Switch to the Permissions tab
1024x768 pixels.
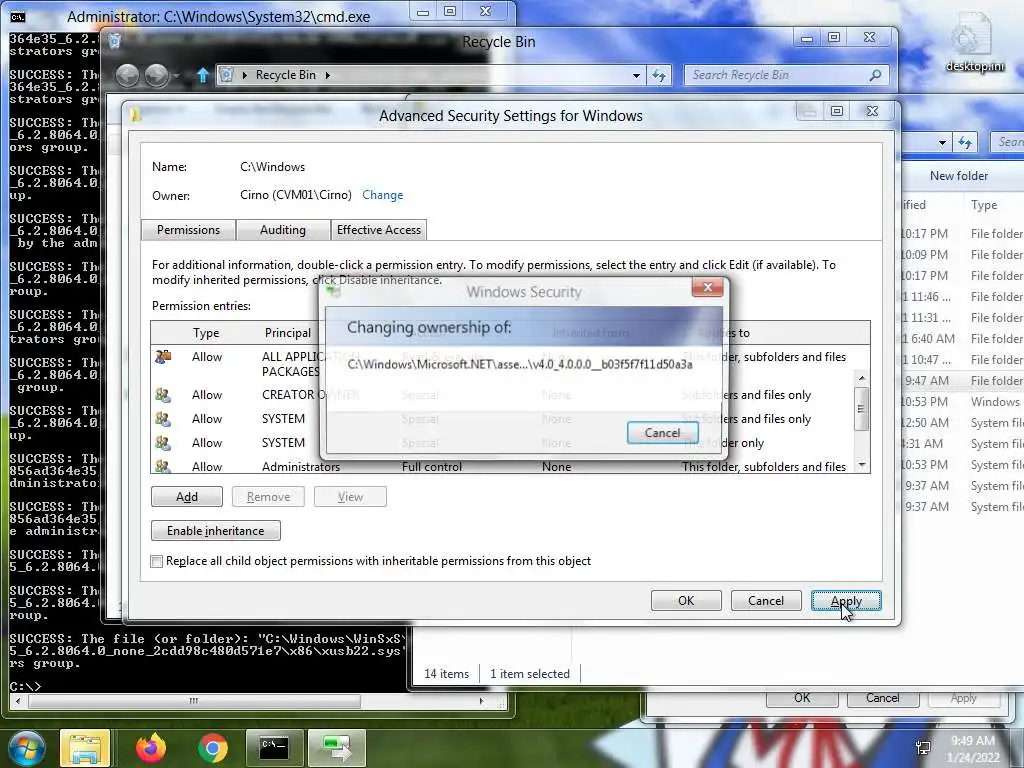pyautogui.click(x=188, y=230)
